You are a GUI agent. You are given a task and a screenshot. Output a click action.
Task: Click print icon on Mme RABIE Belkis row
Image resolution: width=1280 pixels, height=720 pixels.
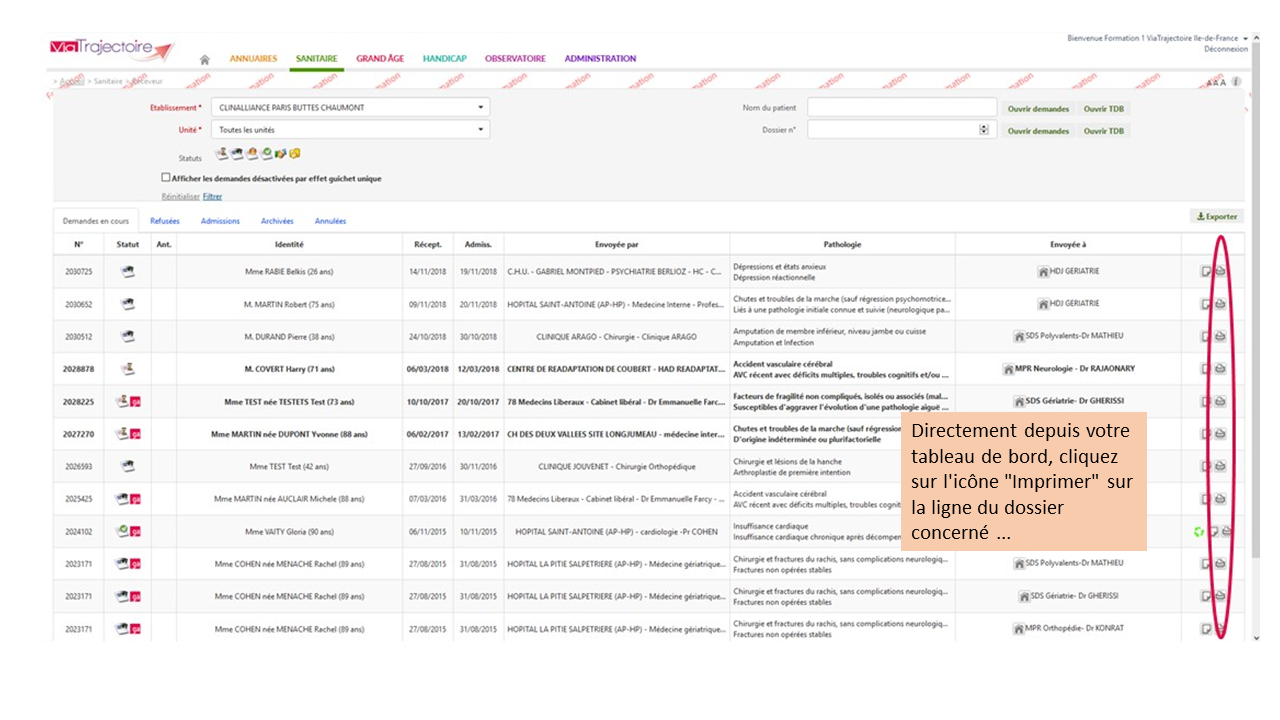click(x=1220, y=272)
